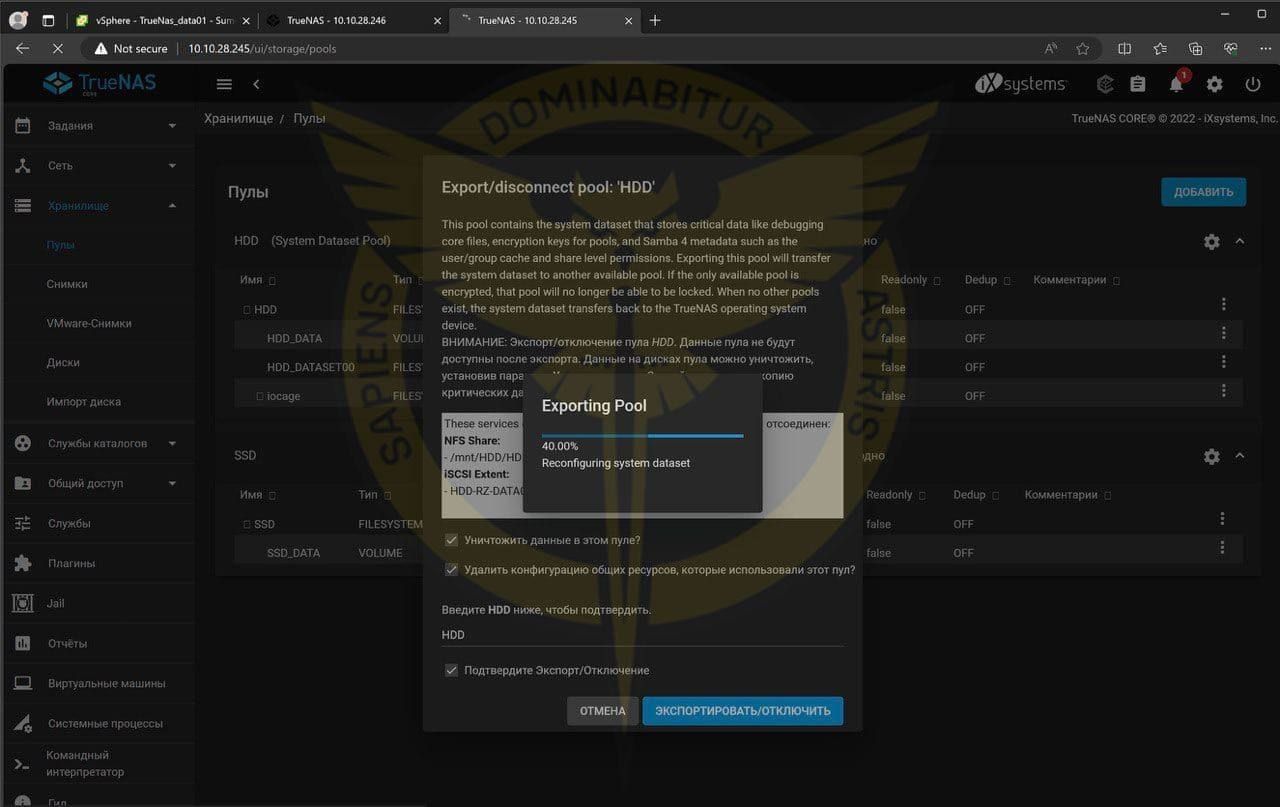Open the alerts bell icon
The width and height of the screenshot is (1280, 807).
pos(1177,85)
